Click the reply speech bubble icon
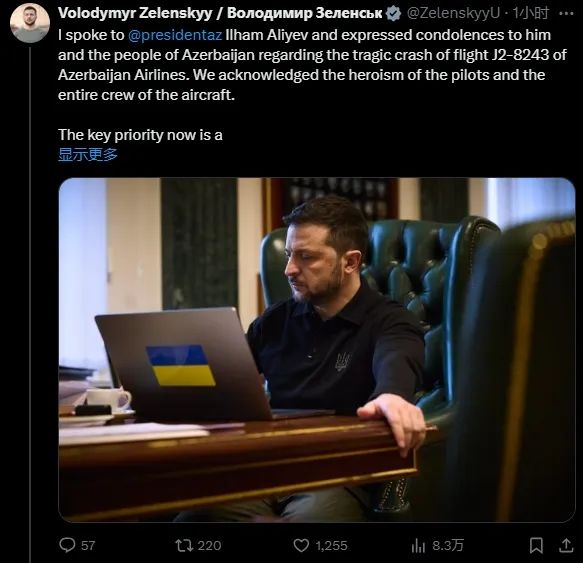This screenshot has height=563, width=583. [x=67, y=545]
